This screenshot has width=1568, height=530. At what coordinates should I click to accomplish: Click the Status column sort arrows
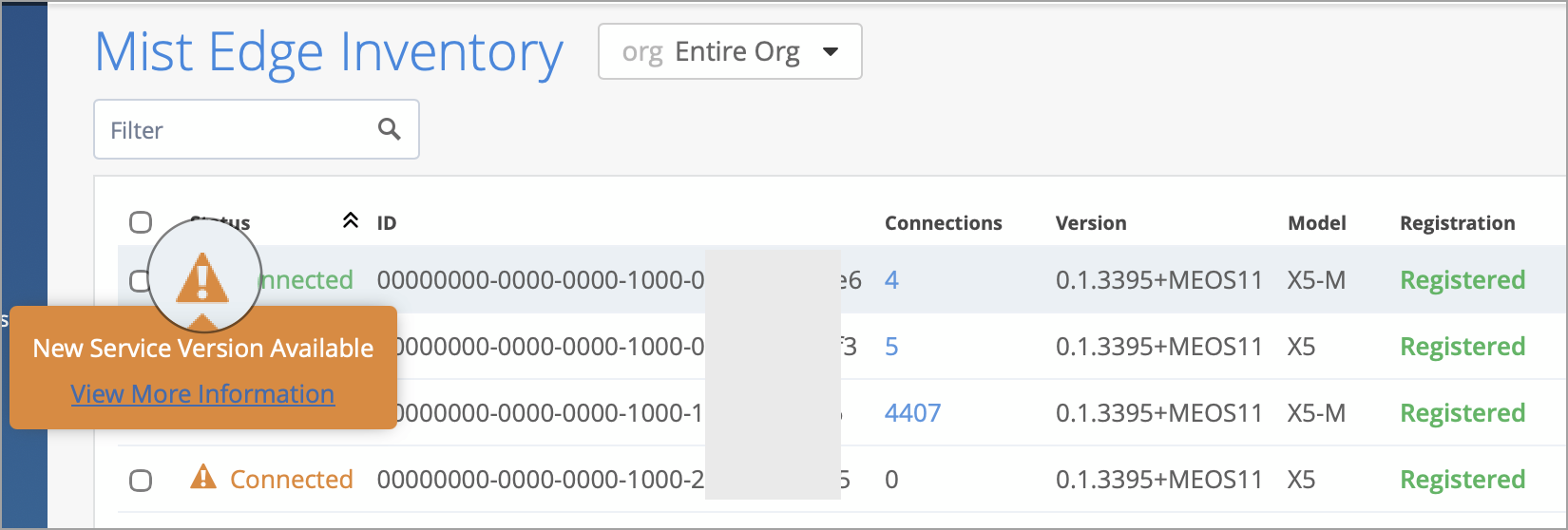coord(350,221)
